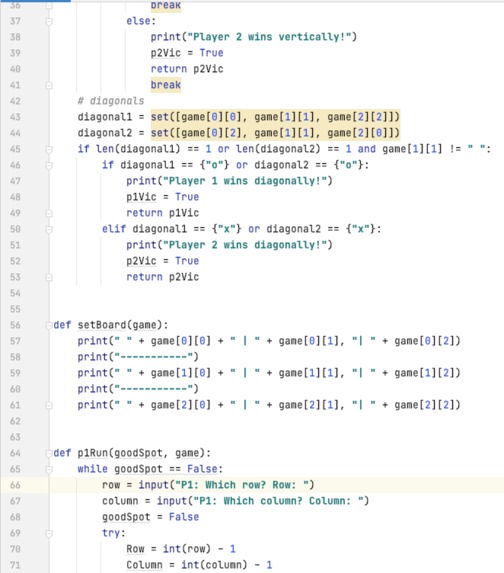Click the 'try' keyword on line 69
This screenshot has height=573, width=504.
pos(111,533)
